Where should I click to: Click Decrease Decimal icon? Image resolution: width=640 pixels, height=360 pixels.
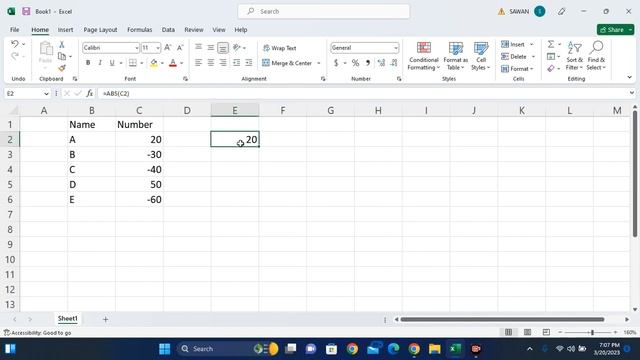click(394, 63)
